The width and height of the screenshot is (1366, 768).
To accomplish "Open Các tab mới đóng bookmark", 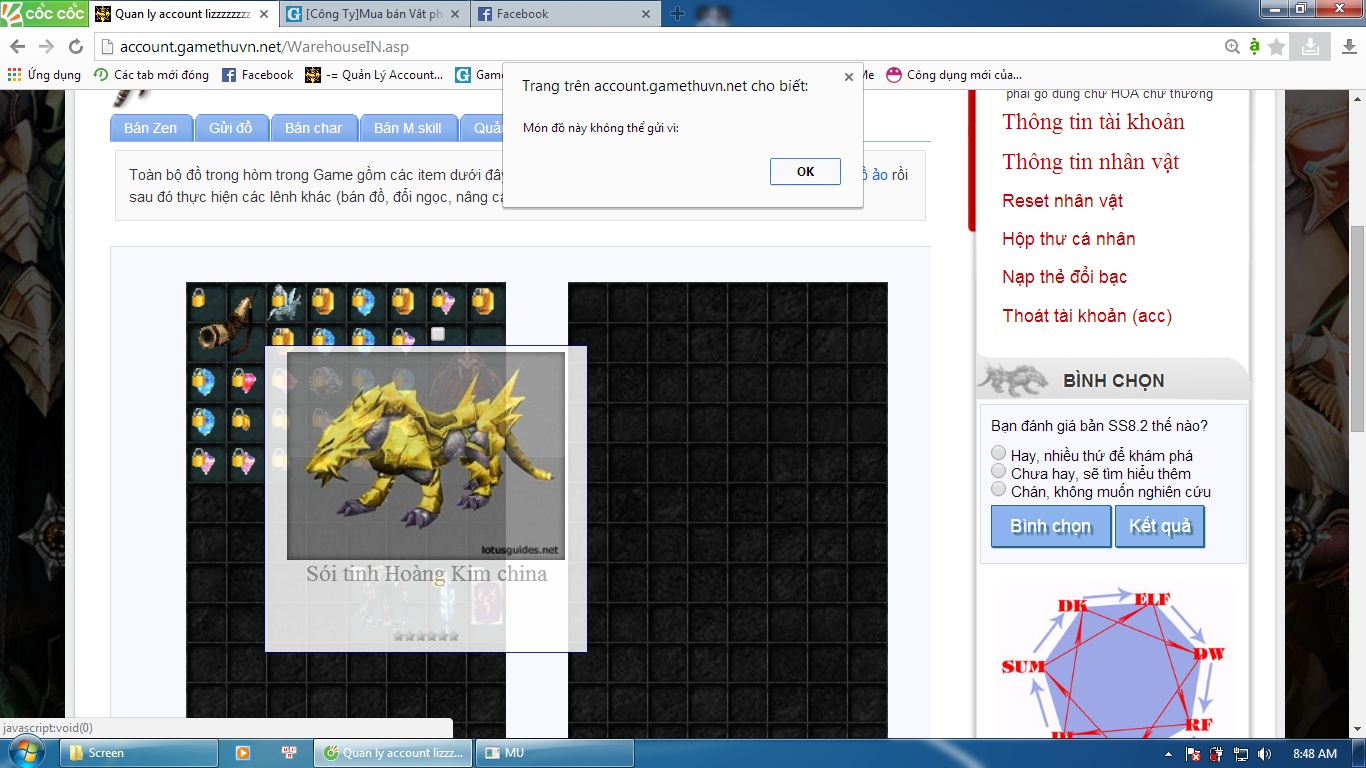I will 151,75.
